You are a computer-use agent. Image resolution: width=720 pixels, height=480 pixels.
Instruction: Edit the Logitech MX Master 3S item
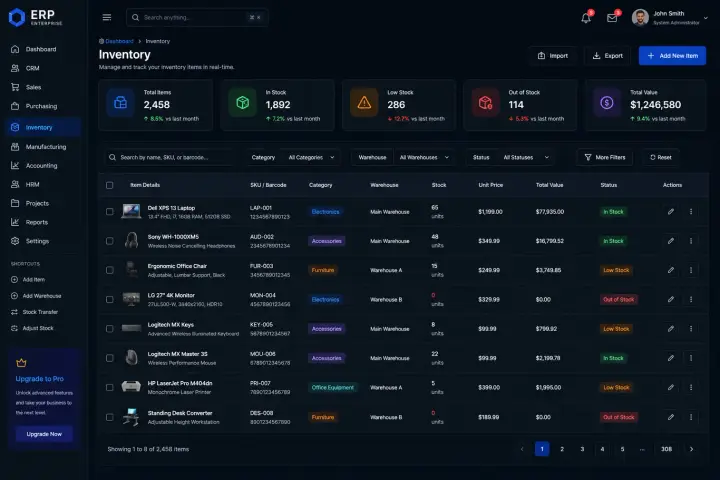tap(671, 358)
